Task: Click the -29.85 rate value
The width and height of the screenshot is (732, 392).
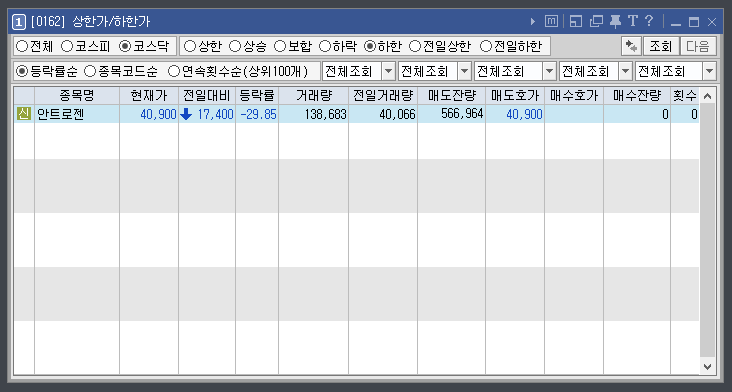Action: coord(258,114)
